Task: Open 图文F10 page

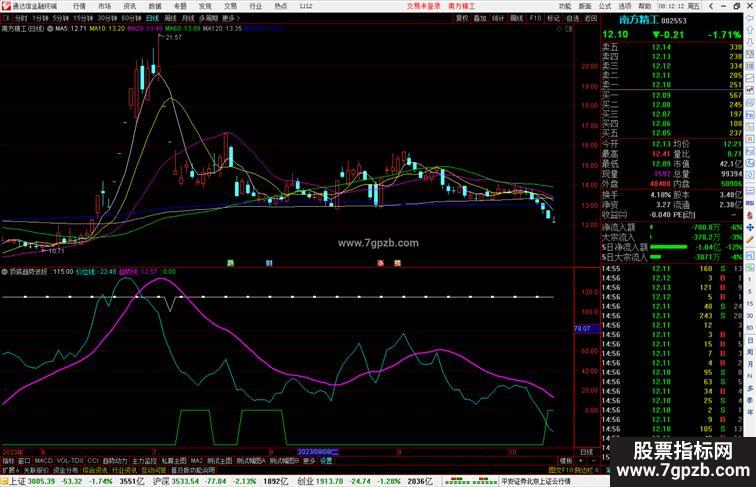Action: click(x=561, y=470)
